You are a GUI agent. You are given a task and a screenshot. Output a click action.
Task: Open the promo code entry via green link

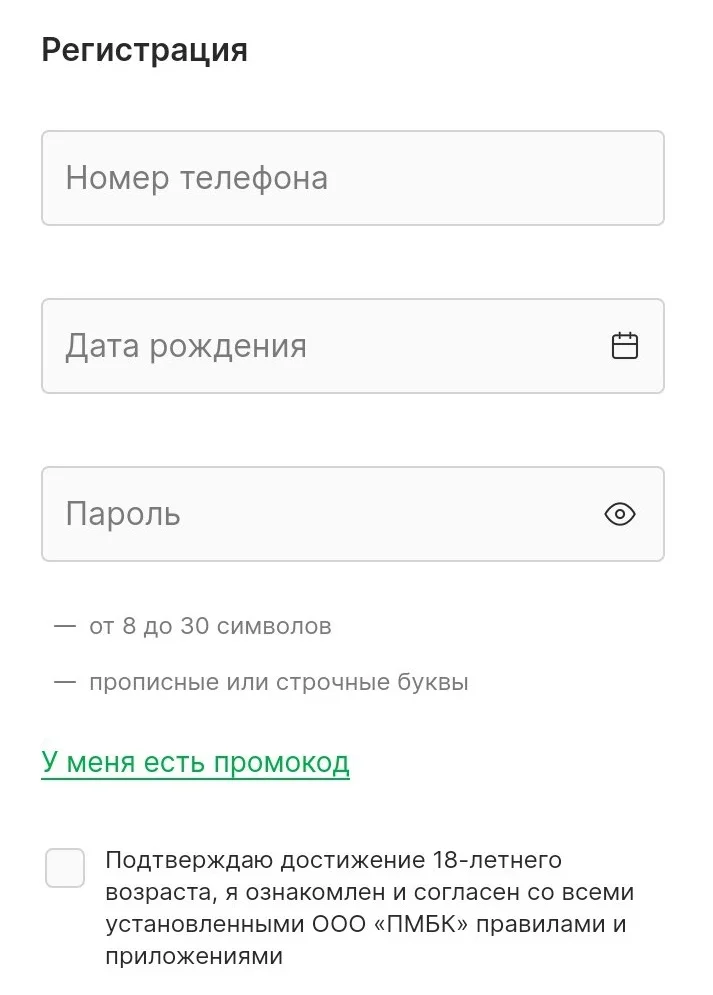pos(195,761)
